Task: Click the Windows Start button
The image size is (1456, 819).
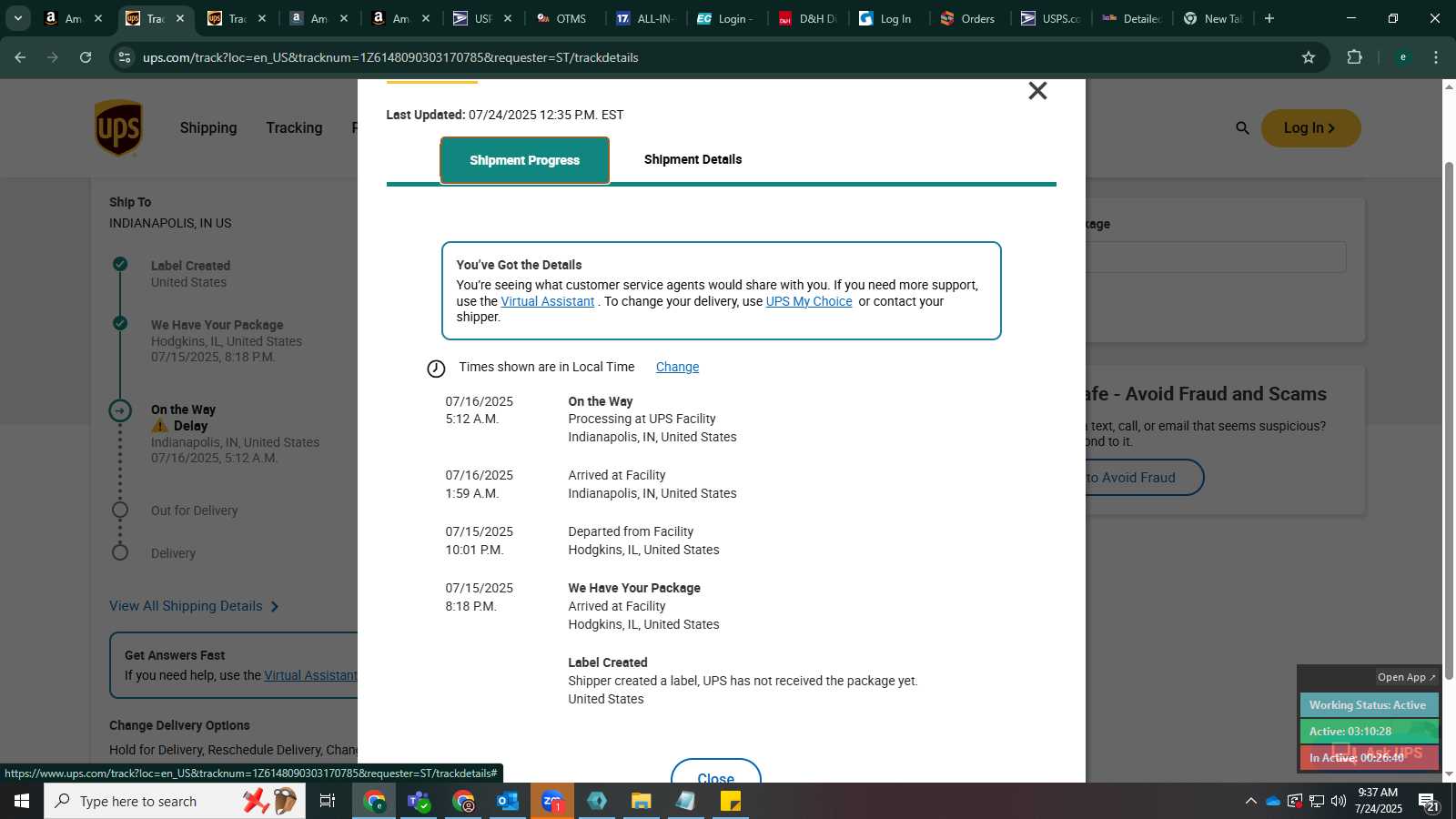Action: click(x=22, y=801)
